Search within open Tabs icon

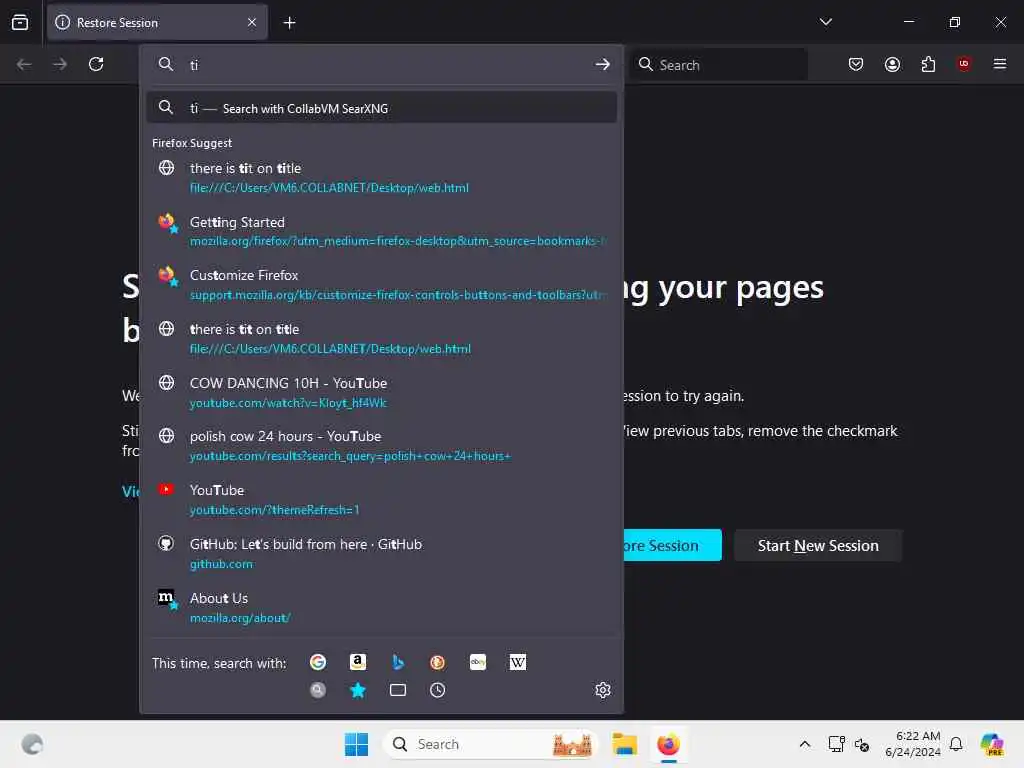pyautogui.click(x=398, y=690)
